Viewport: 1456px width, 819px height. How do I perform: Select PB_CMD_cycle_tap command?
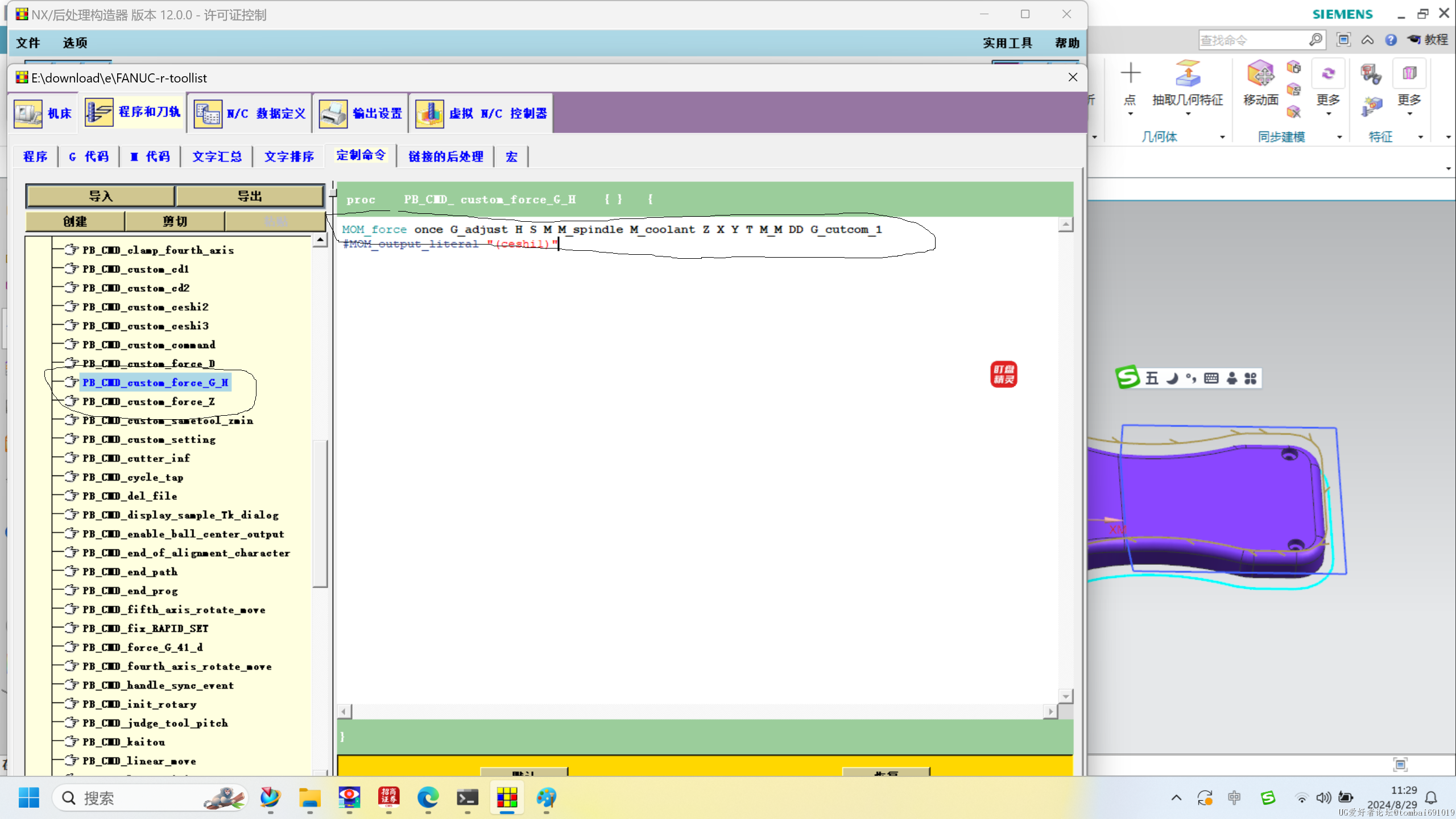coord(133,477)
